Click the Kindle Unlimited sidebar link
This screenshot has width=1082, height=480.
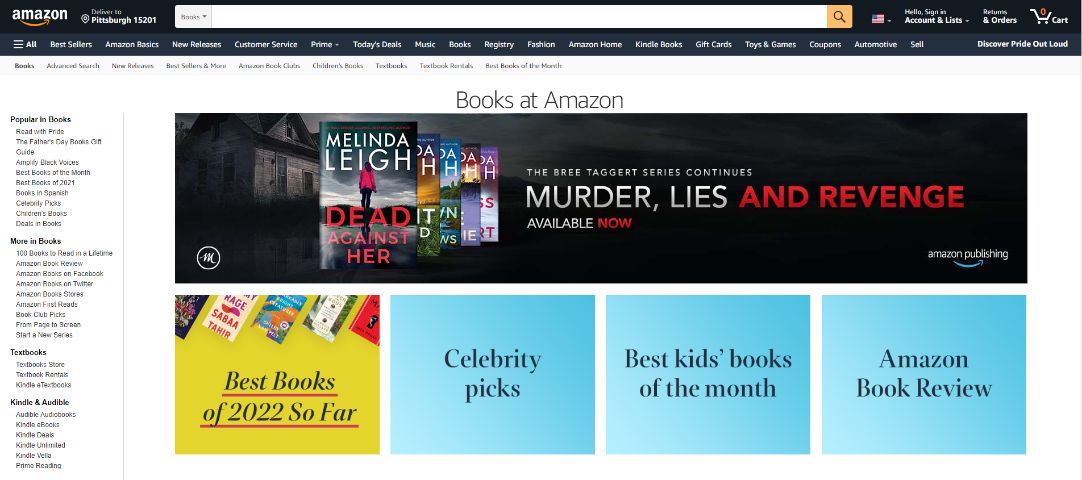[x=41, y=446]
